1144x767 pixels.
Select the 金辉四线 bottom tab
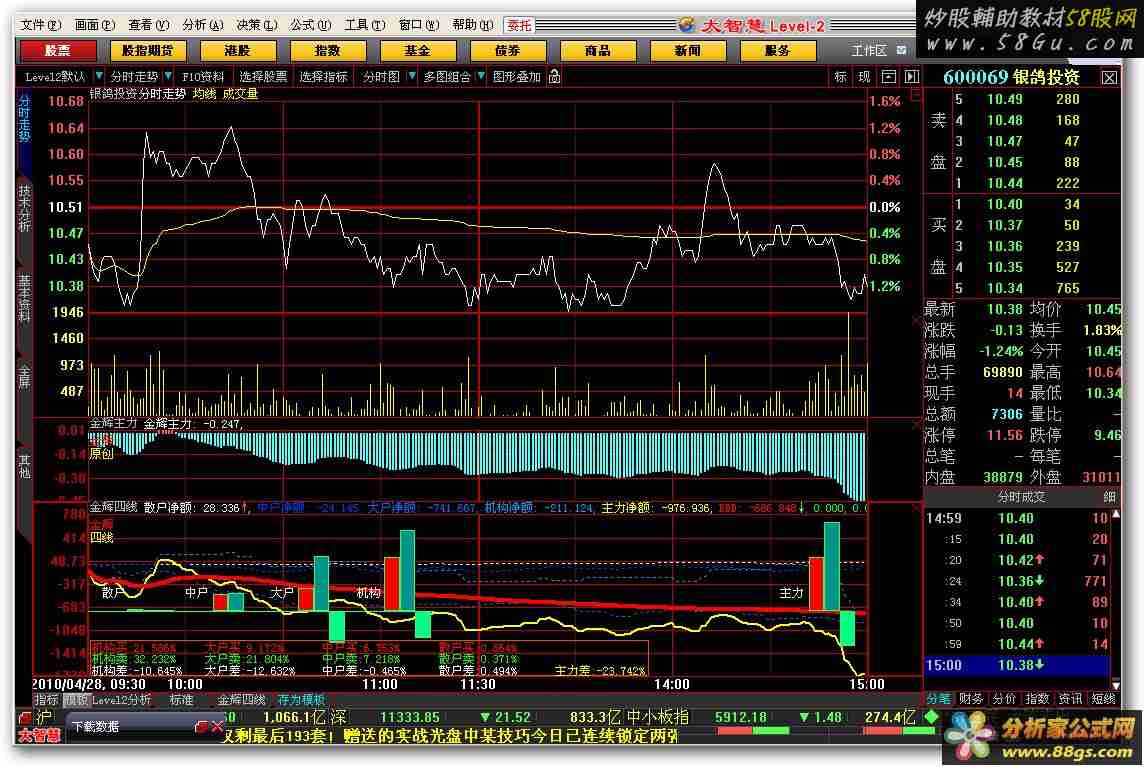pos(241,699)
